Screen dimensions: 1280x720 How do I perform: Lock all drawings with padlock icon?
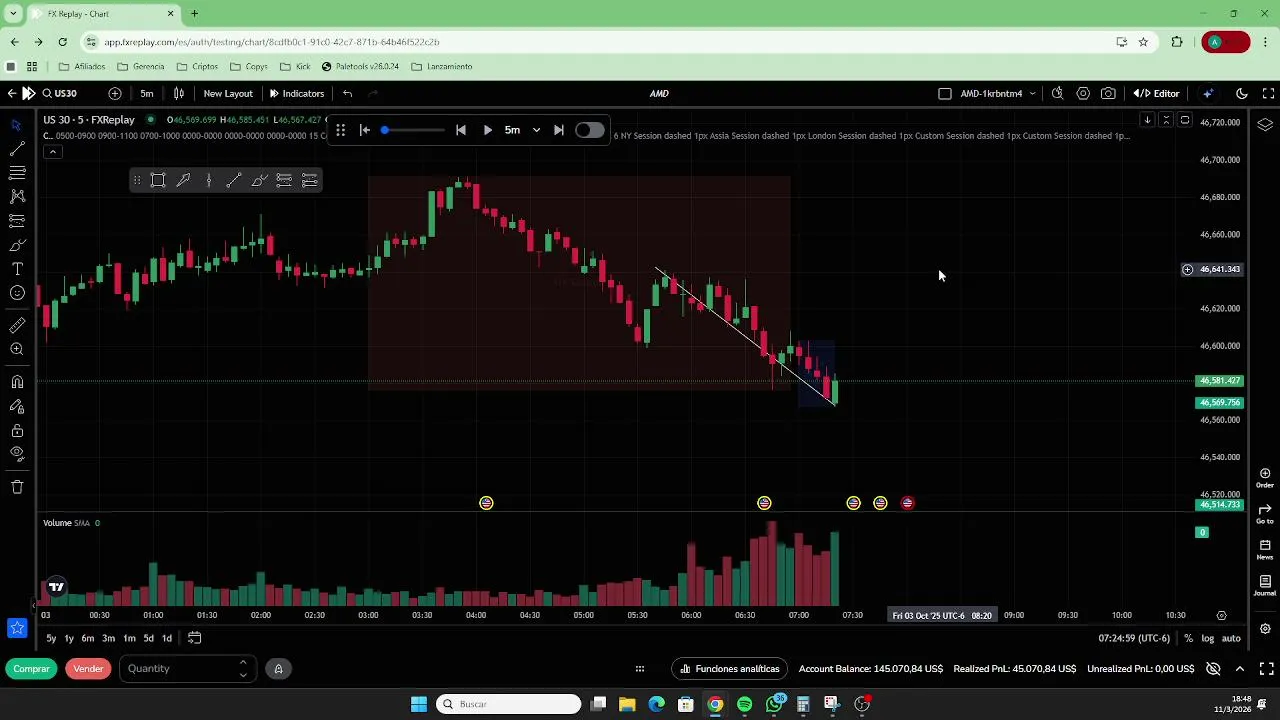coord(17,431)
